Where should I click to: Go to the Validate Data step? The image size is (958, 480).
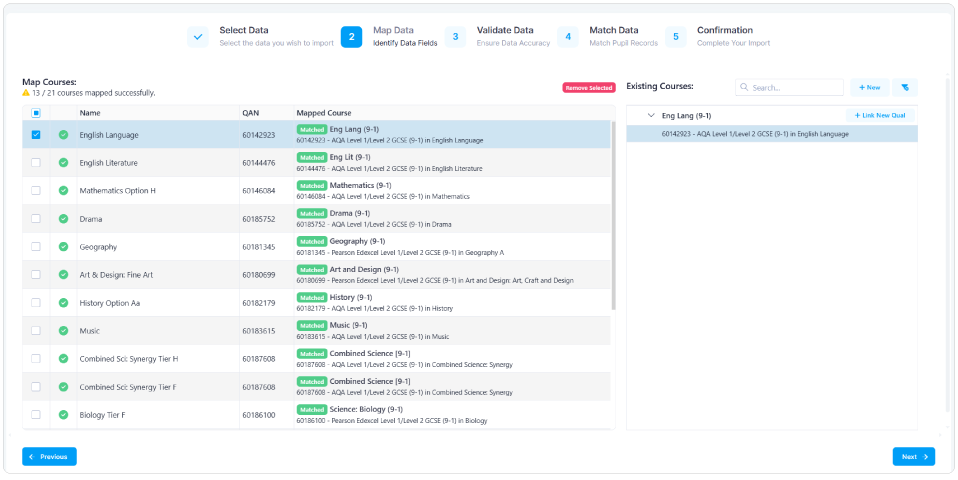(x=455, y=37)
